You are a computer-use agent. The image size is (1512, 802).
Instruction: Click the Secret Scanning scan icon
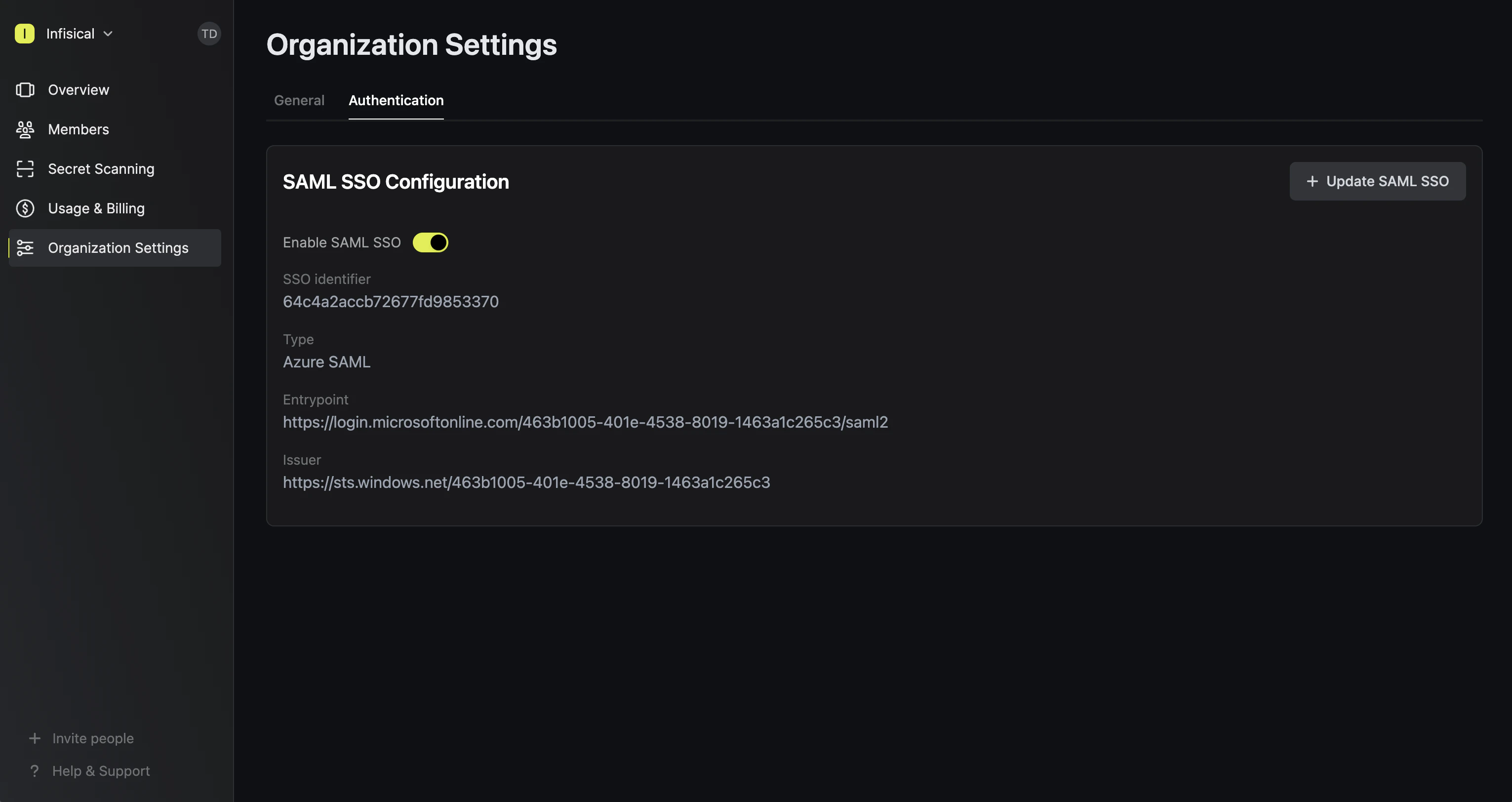click(x=25, y=169)
